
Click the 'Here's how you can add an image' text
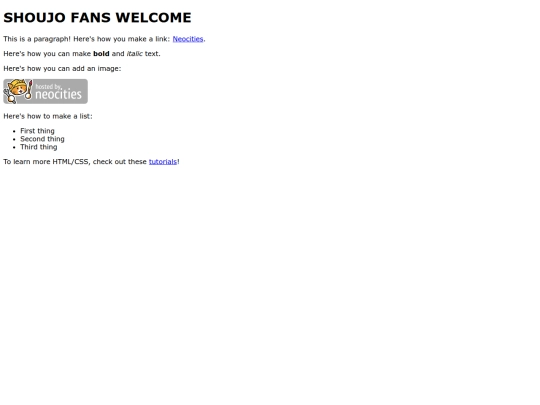point(62,69)
